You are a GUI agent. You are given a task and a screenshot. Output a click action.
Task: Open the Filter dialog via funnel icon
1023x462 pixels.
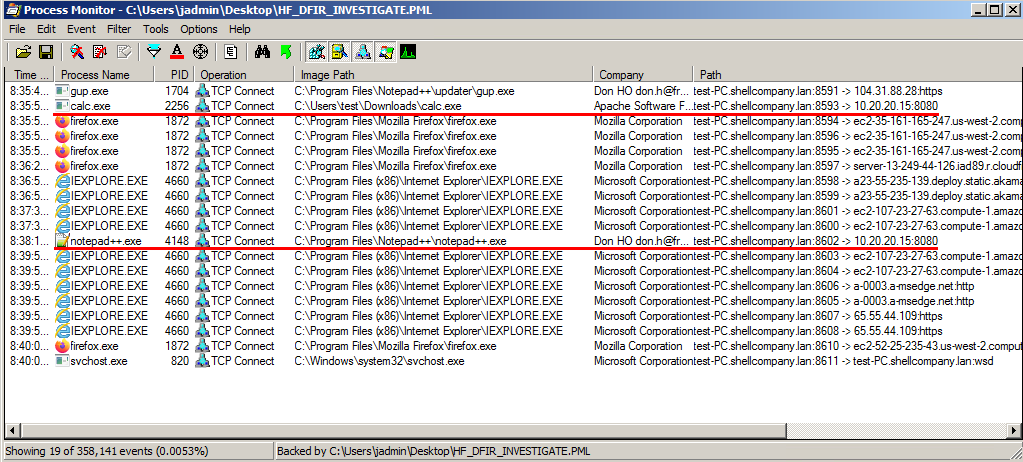pos(153,51)
